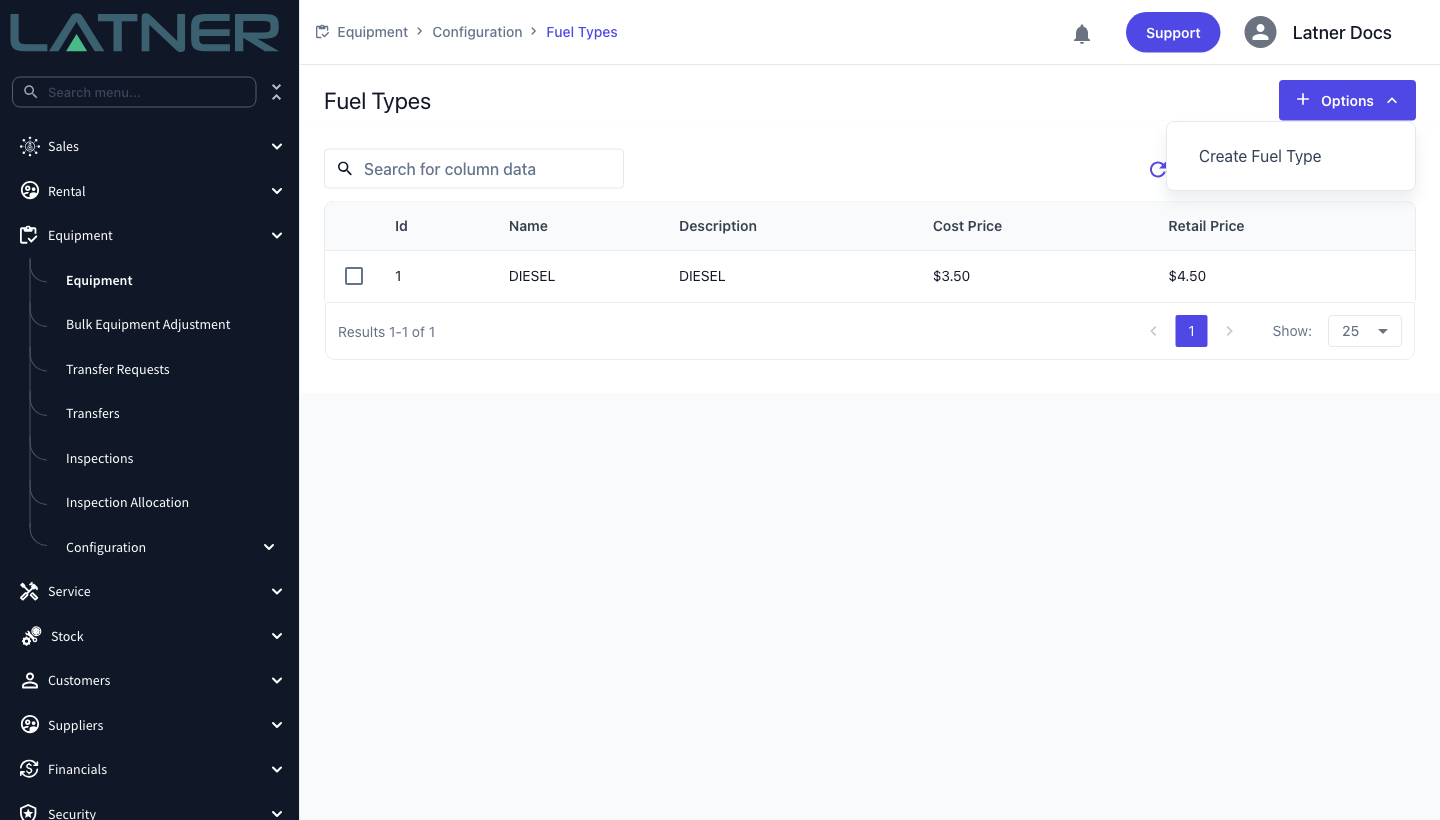The image size is (1440, 820).
Task: Click the Suppliers sidebar icon
Action: [x=30, y=725]
